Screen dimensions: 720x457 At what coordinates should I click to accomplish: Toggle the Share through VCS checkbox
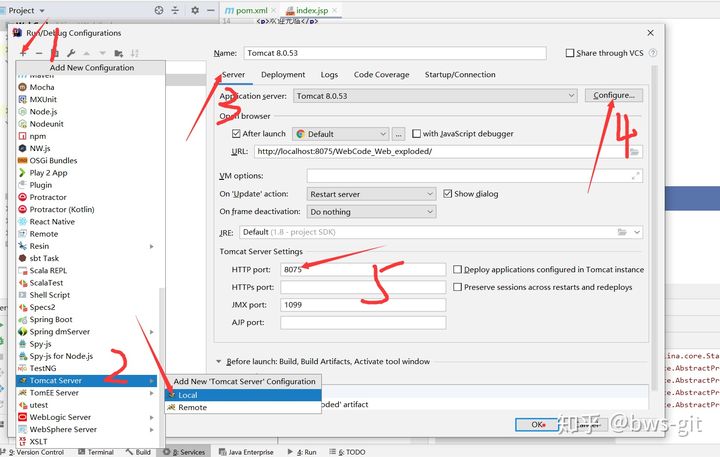pos(570,53)
